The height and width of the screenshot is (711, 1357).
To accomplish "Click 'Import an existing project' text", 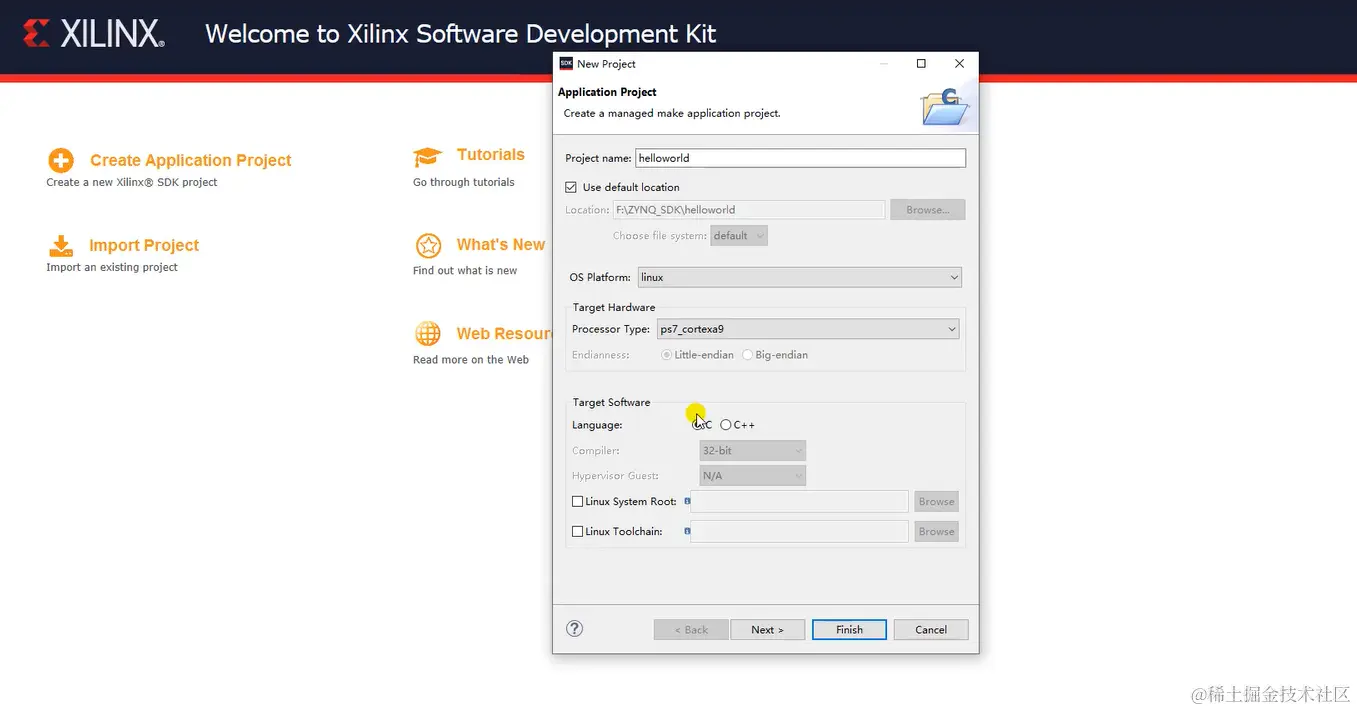I will point(112,267).
